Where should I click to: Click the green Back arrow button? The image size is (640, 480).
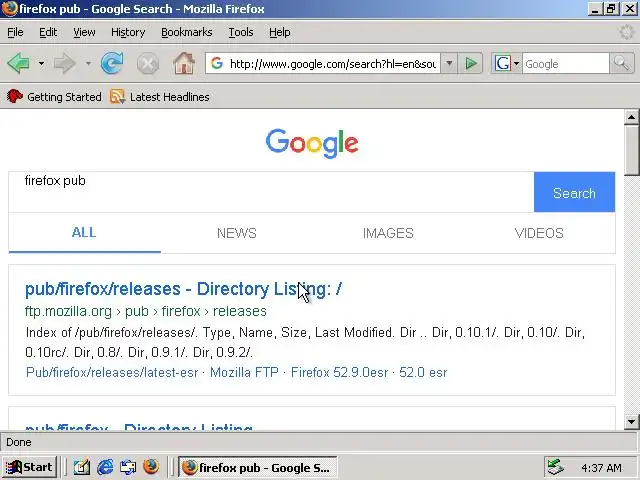point(19,64)
